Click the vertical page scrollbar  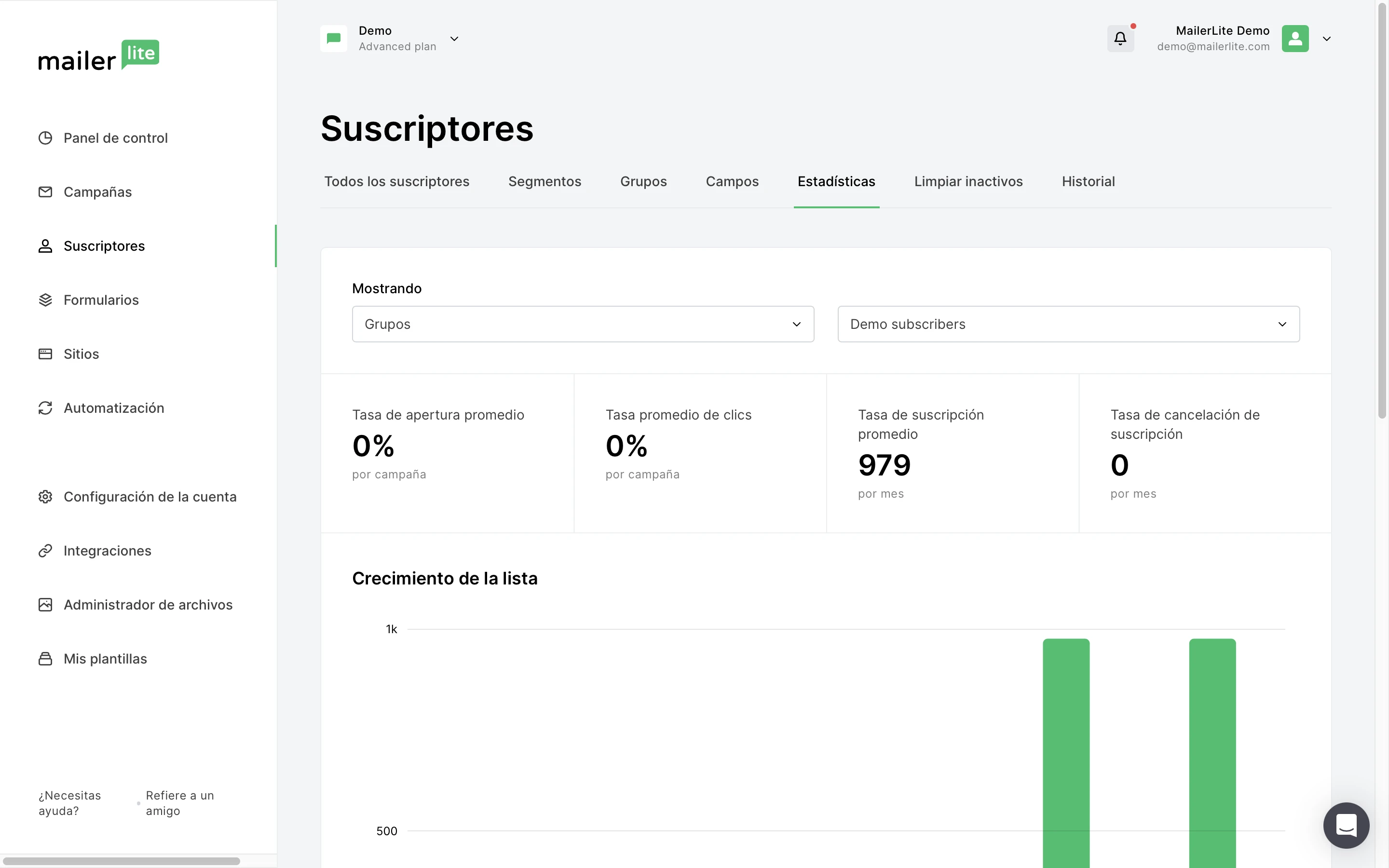(1382, 211)
